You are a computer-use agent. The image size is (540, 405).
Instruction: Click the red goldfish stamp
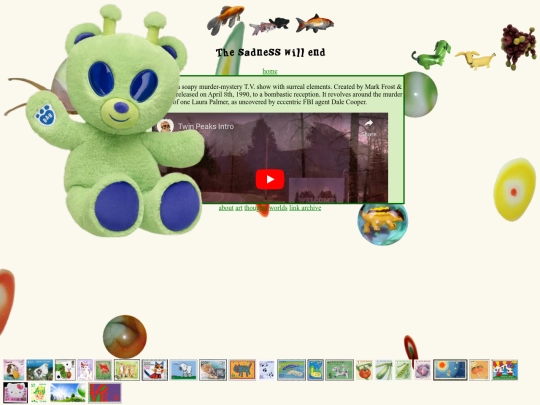(103, 370)
